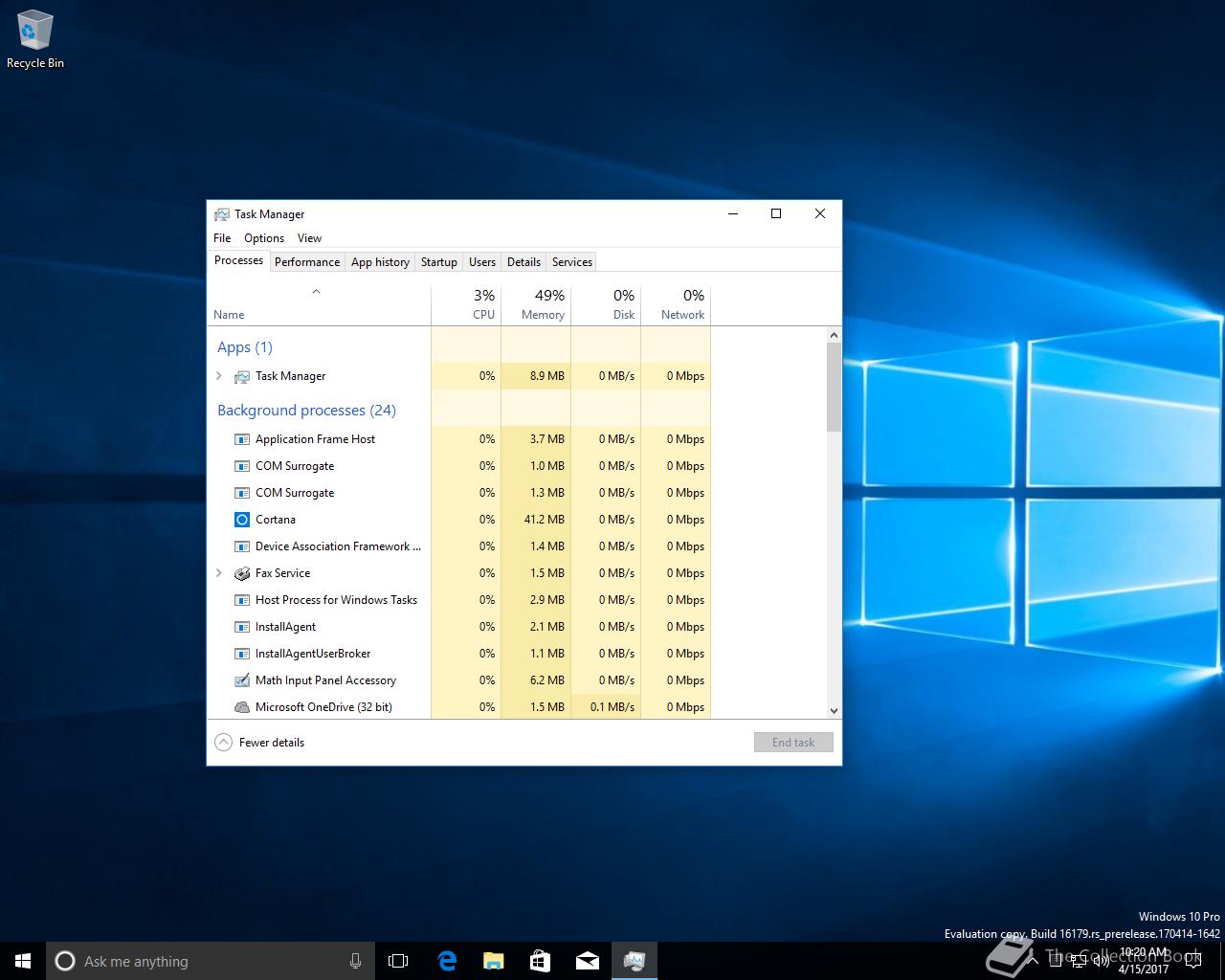Collapse to Fewer details view
This screenshot has height=980, width=1225.
(x=259, y=742)
